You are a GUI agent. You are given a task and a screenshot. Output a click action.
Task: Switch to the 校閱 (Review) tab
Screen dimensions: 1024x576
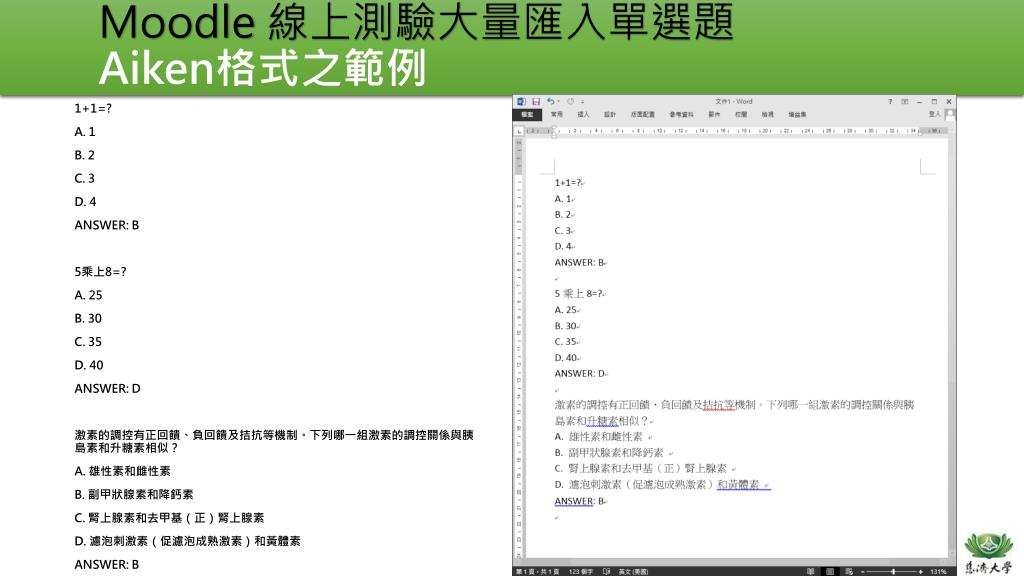741,114
